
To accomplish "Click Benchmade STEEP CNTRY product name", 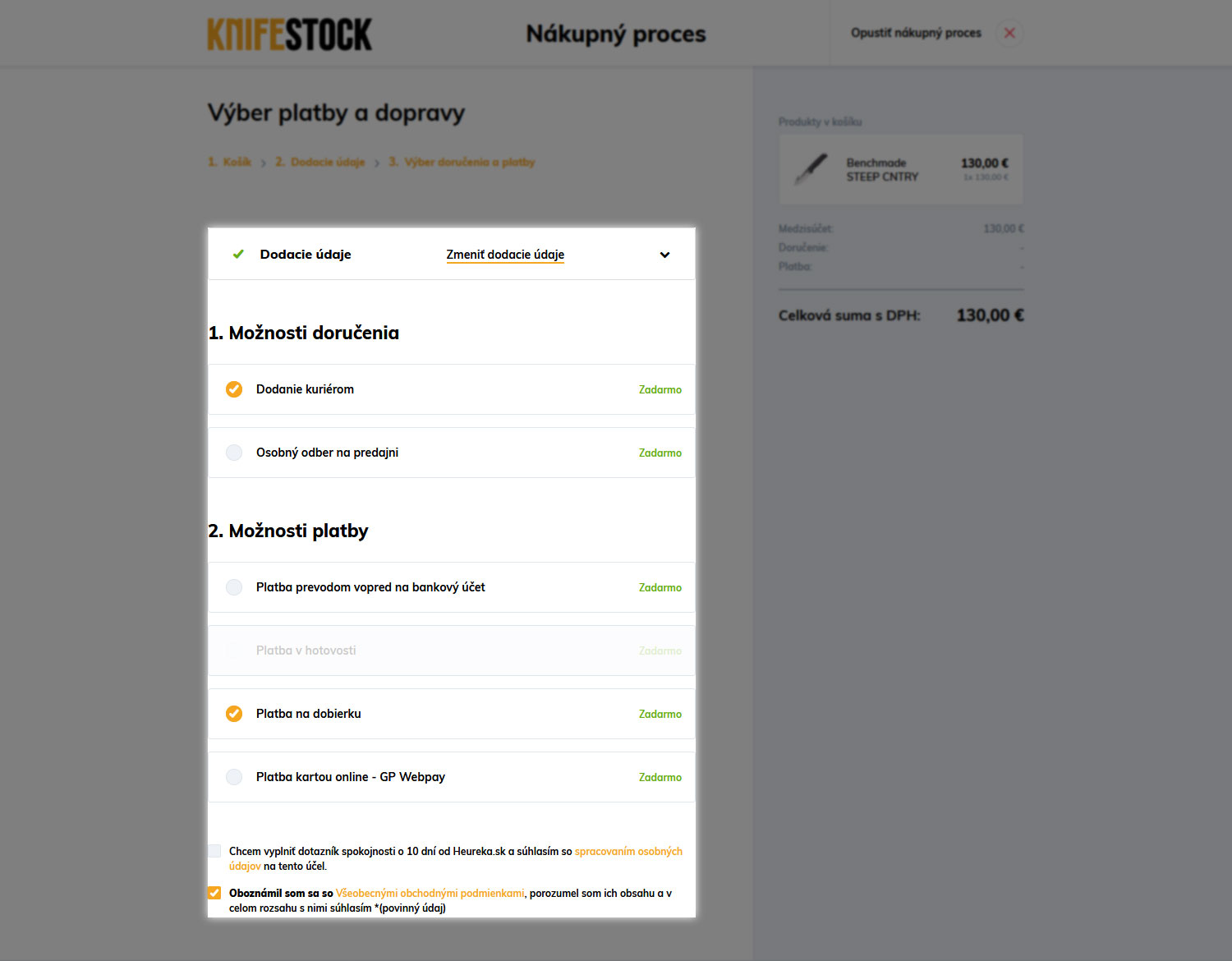I will 882,169.
